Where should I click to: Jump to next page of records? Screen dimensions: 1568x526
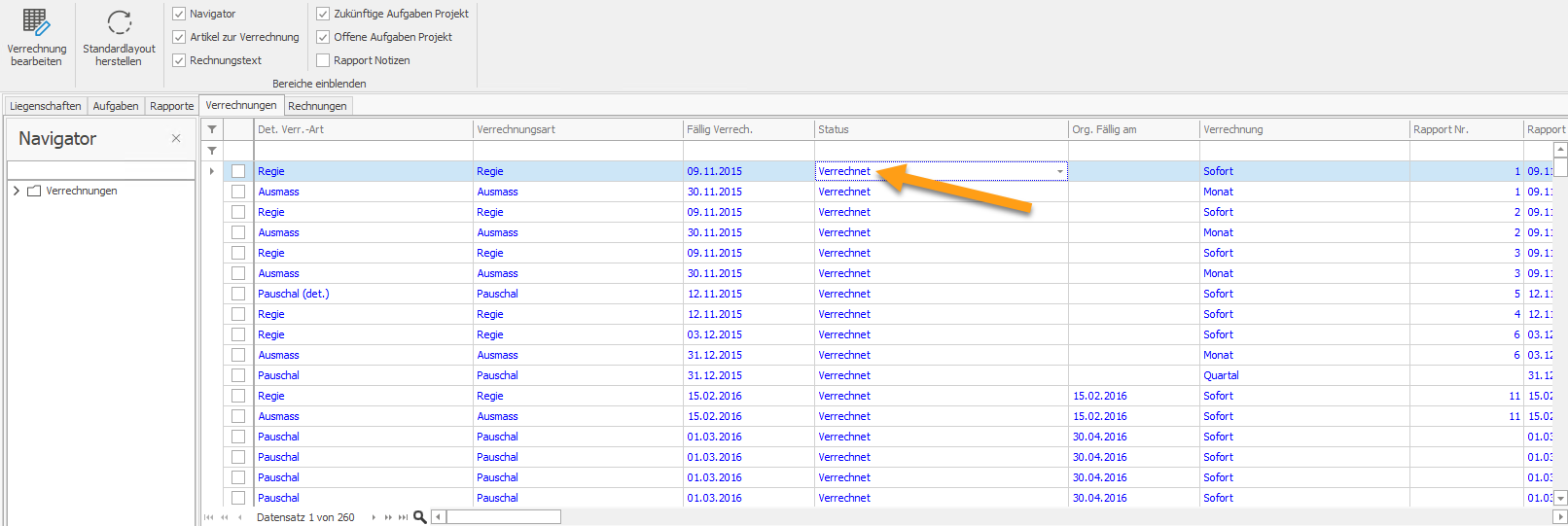pyautogui.click(x=388, y=517)
